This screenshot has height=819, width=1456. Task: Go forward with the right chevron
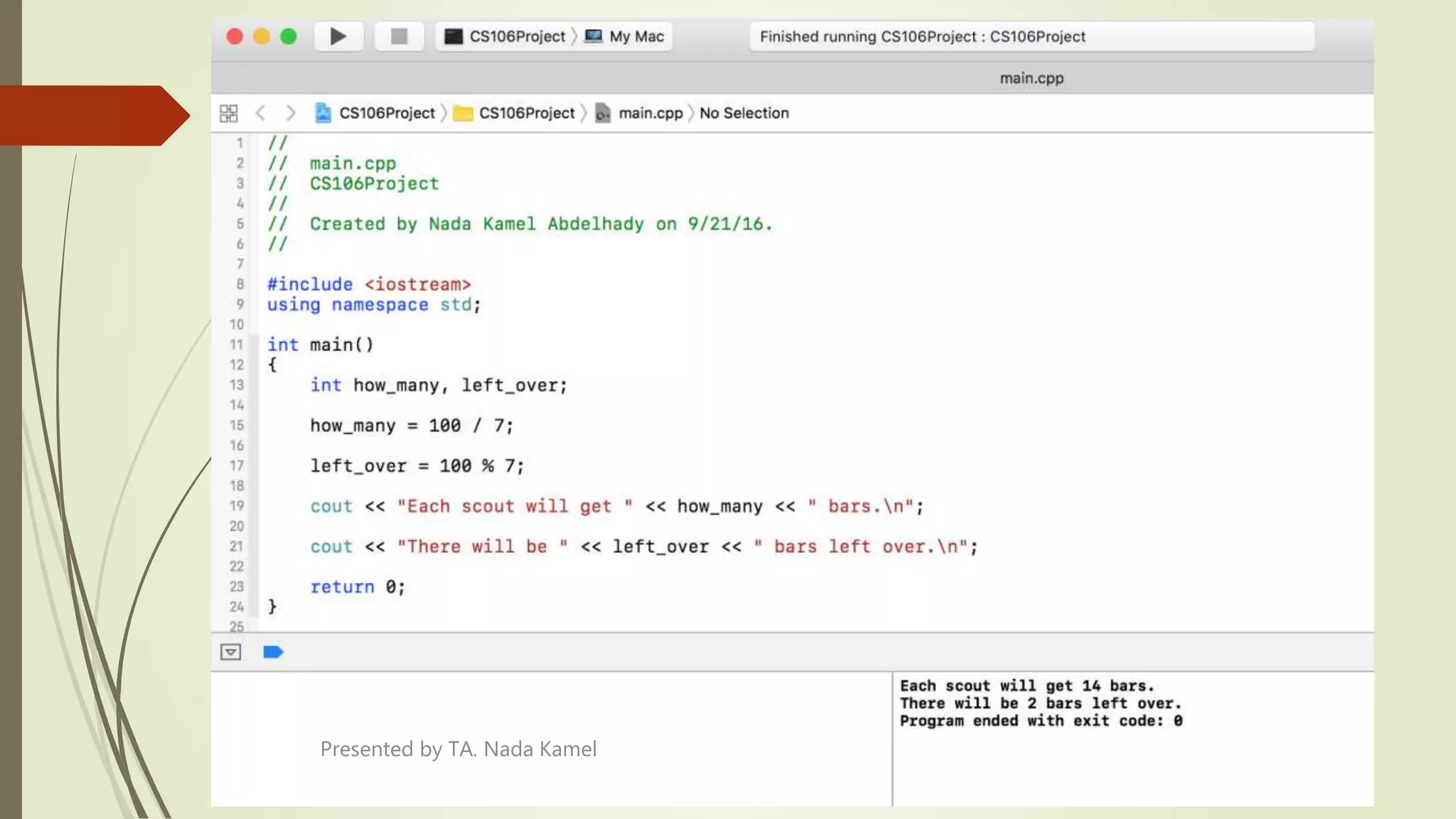pyautogui.click(x=290, y=113)
